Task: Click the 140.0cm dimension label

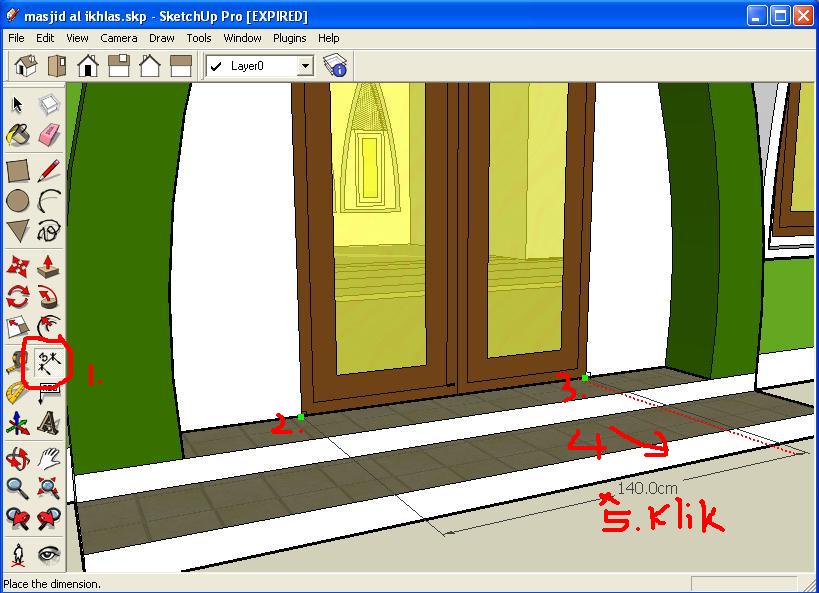Action: pos(647,488)
